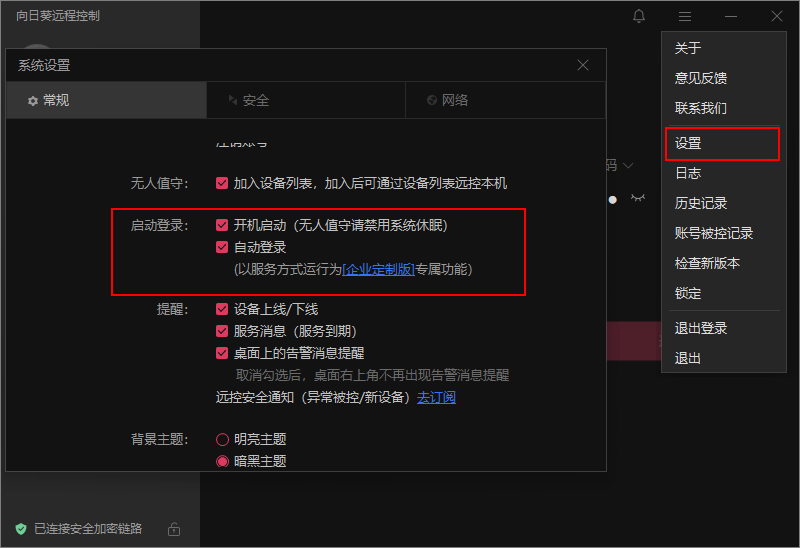Screen dimensions: 800x548
Task: Close the 系统设置 dialog
Action: (583, 65)
